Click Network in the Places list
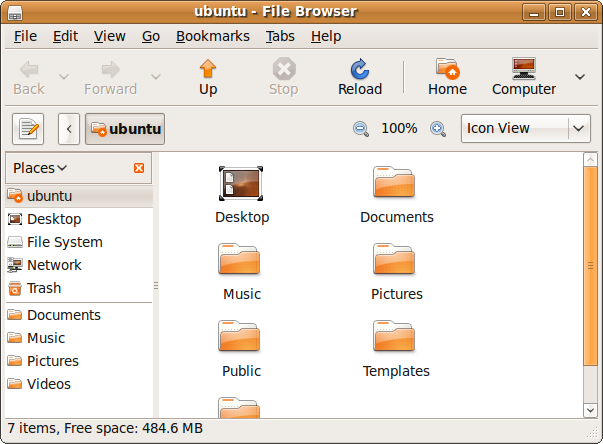603x444 pixels. point(54,265)
